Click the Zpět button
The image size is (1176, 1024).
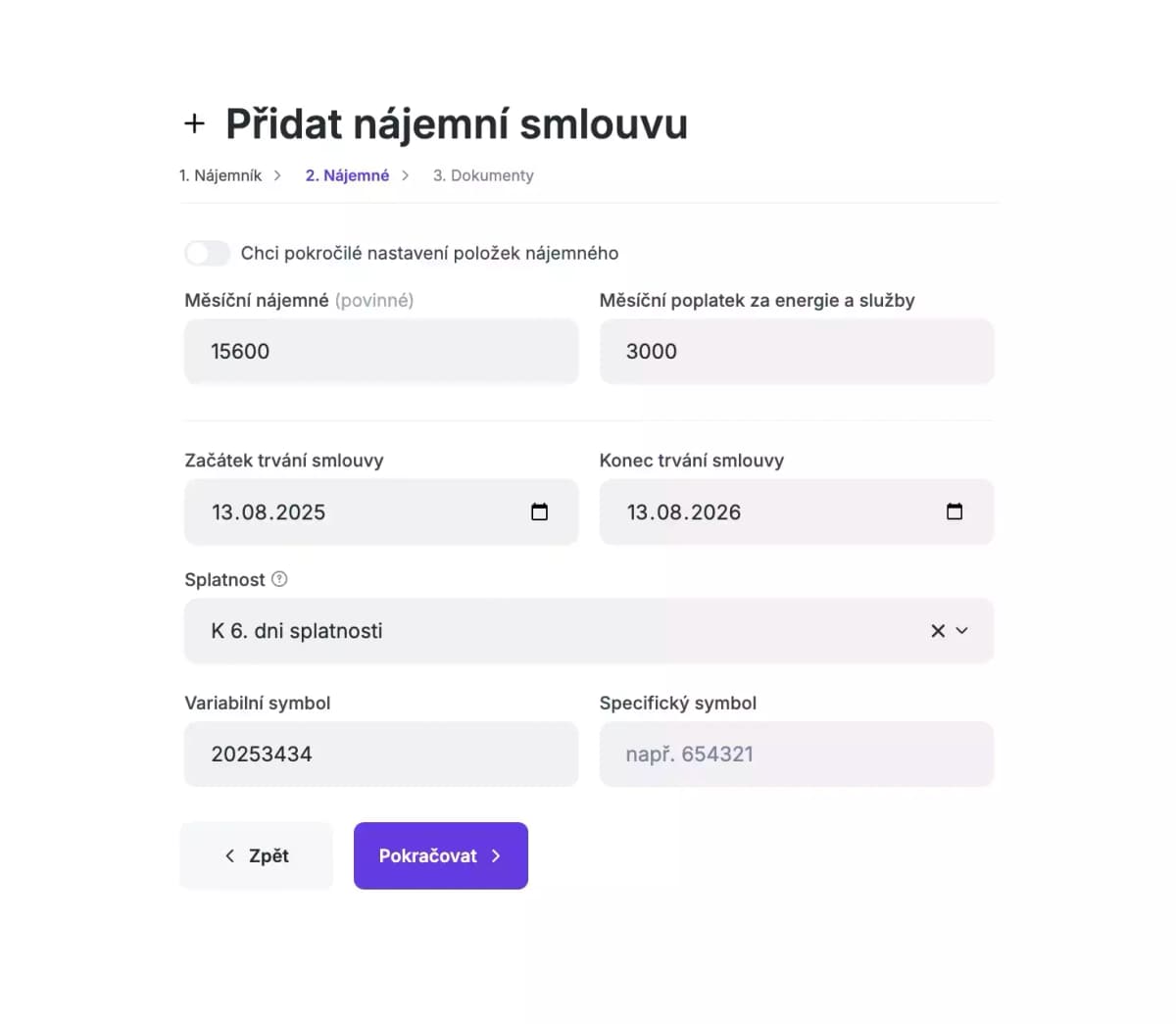coord(256,855)
